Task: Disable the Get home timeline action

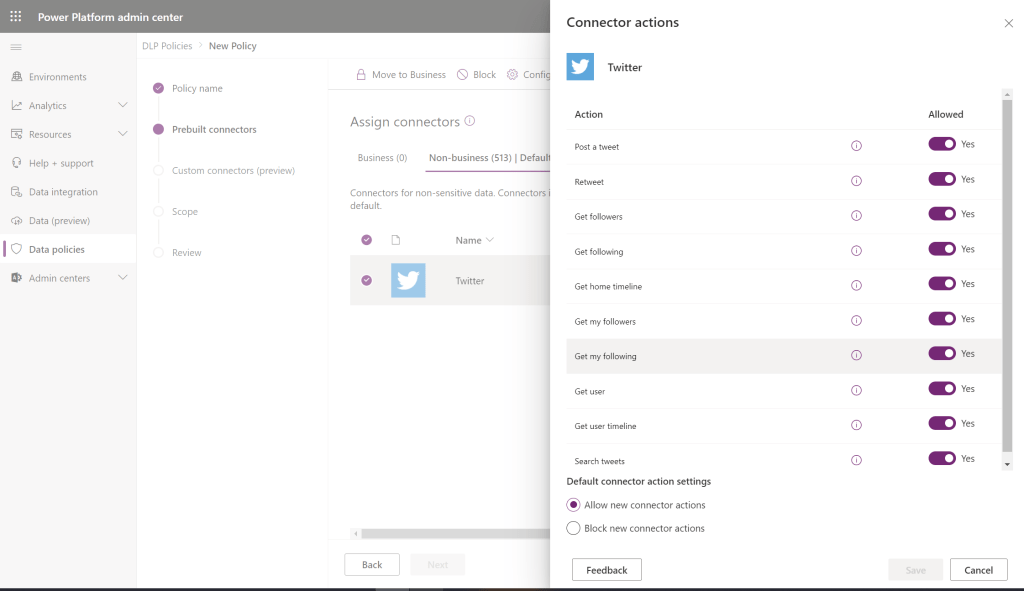Action: click(x=942, y=284)
